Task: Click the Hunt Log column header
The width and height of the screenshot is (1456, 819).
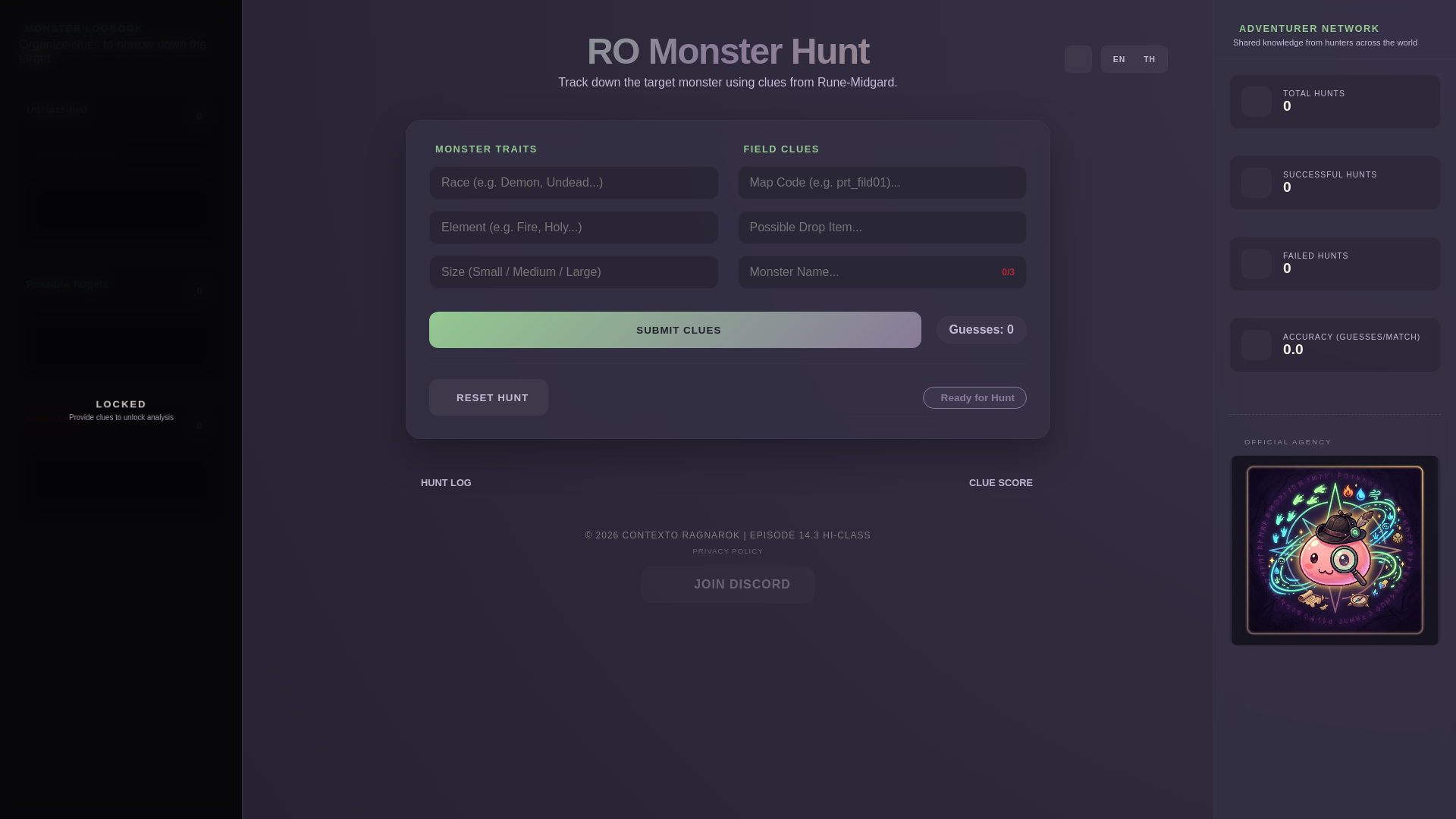Action: coord(446,483)
